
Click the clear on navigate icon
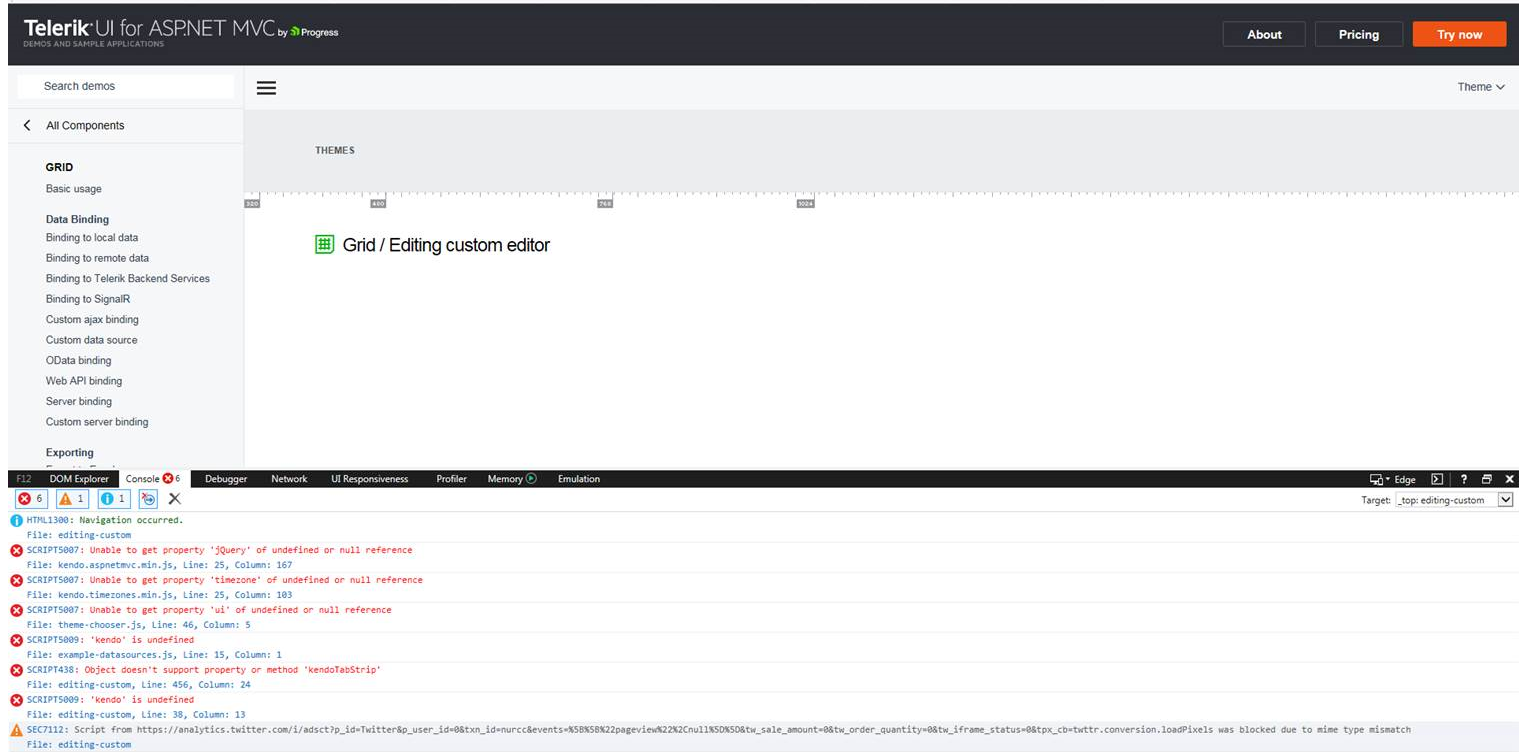click(148, 499)
